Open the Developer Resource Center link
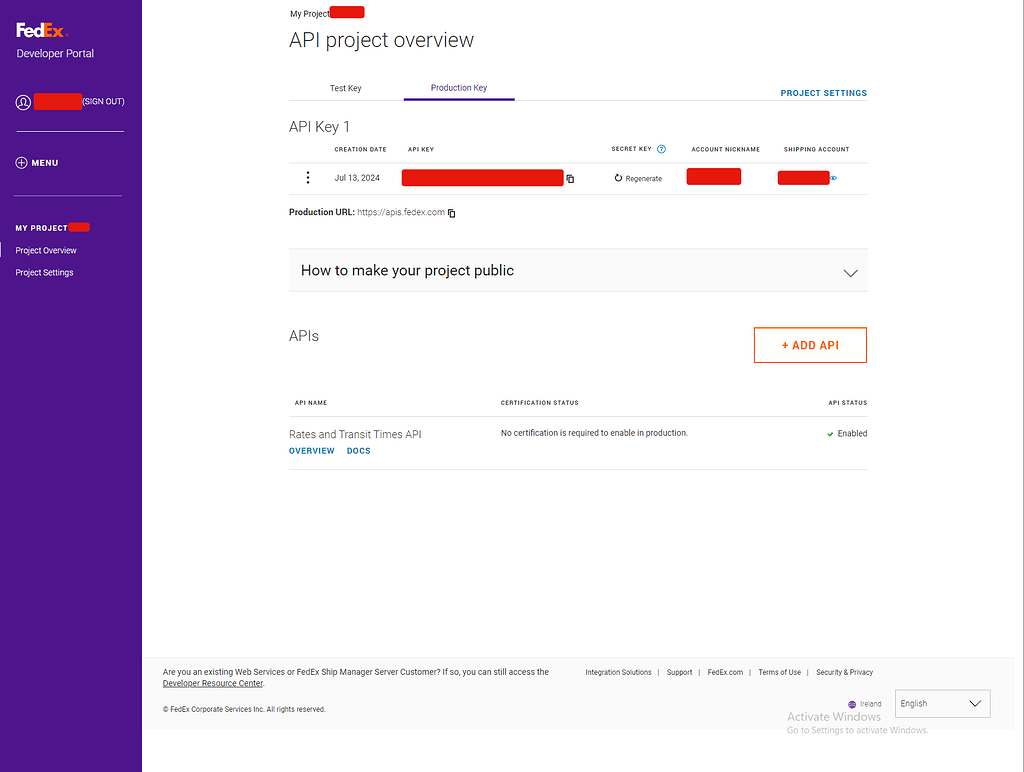 213,684
